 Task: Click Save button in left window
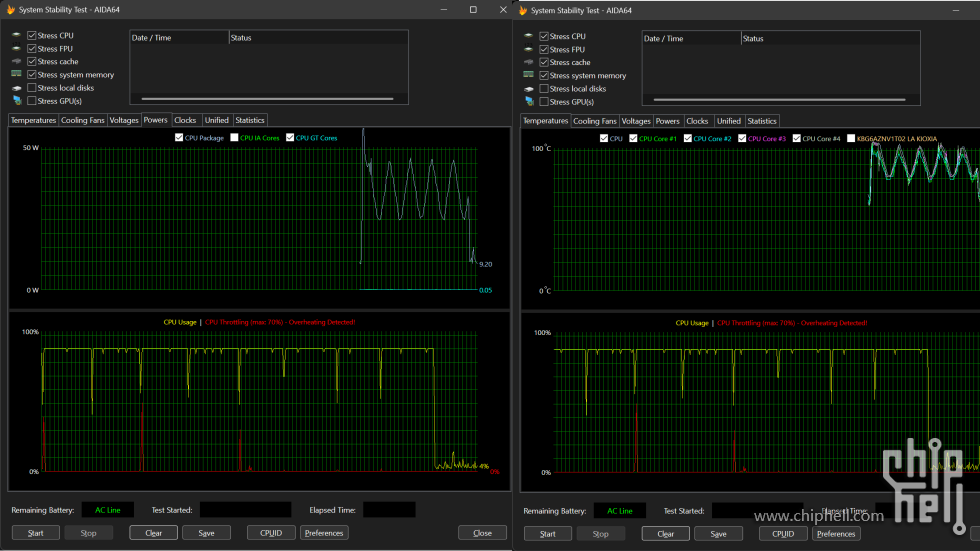point(206,533)
